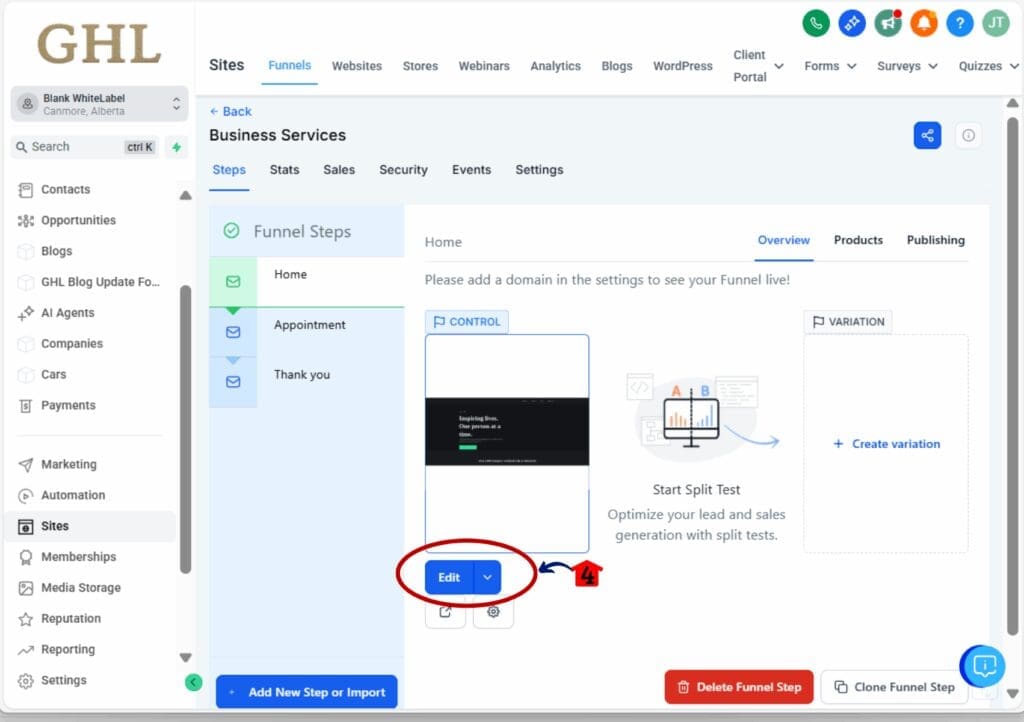This screenshot has height=722, width=1024.
Task: Click the blue share funnel icon
Action: click(927, 136)
